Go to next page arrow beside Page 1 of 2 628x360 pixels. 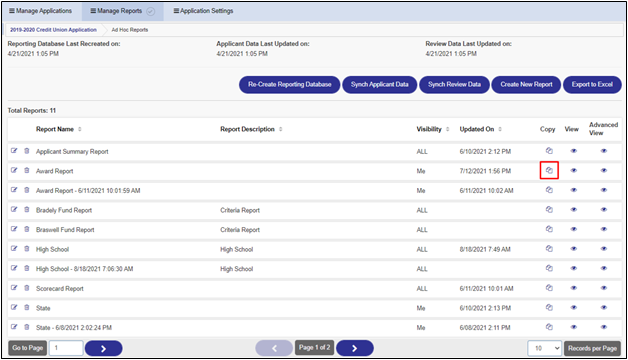click(354, 348)
